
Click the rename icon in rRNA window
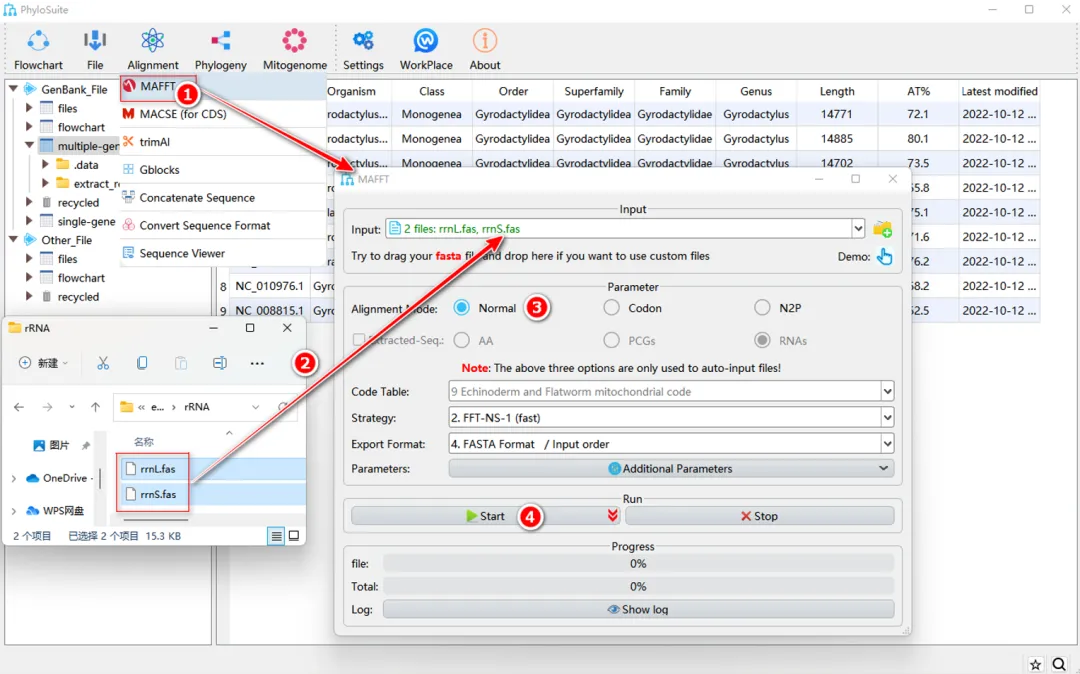[x=220, y=363]
